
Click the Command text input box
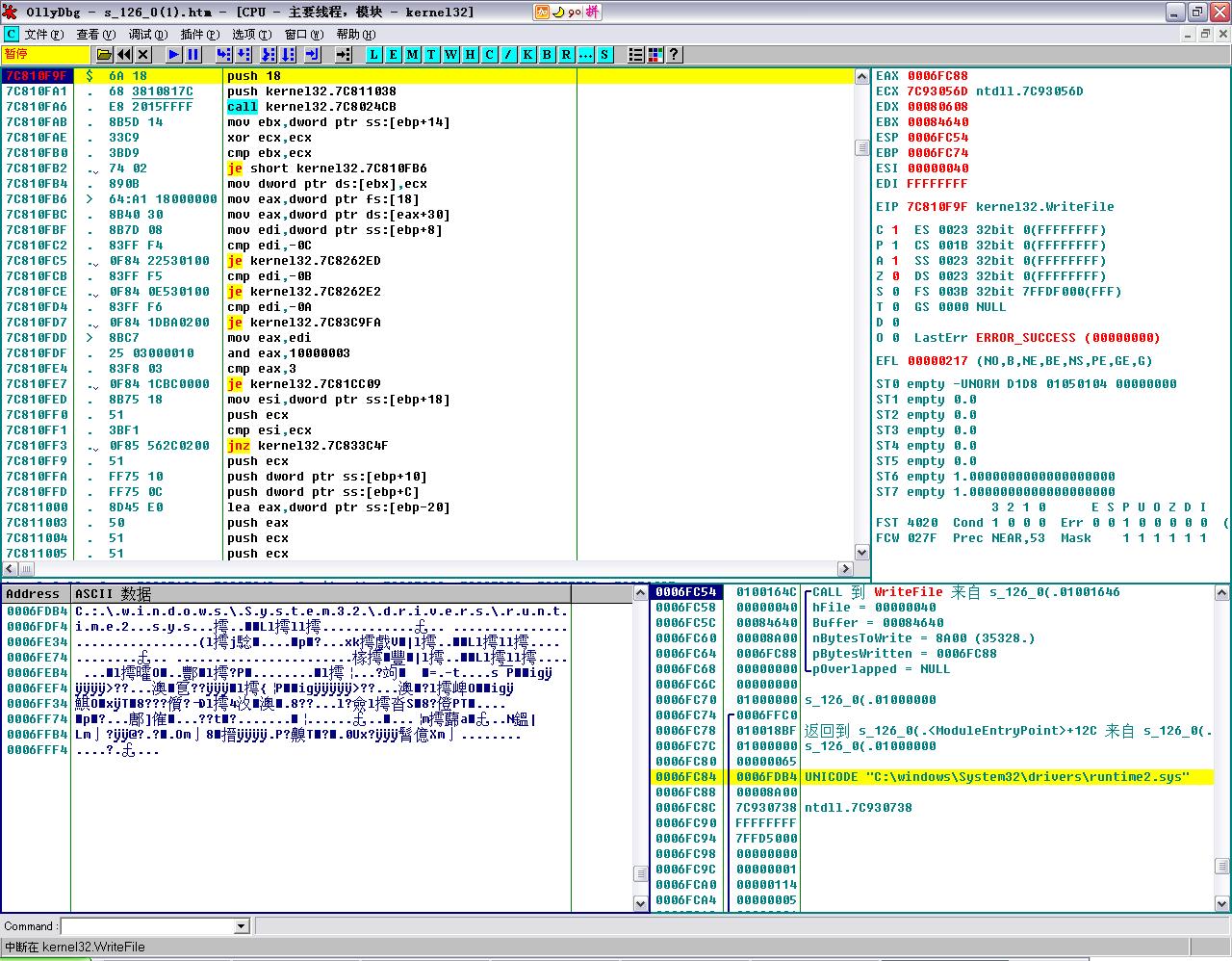[x=146, y=926]
